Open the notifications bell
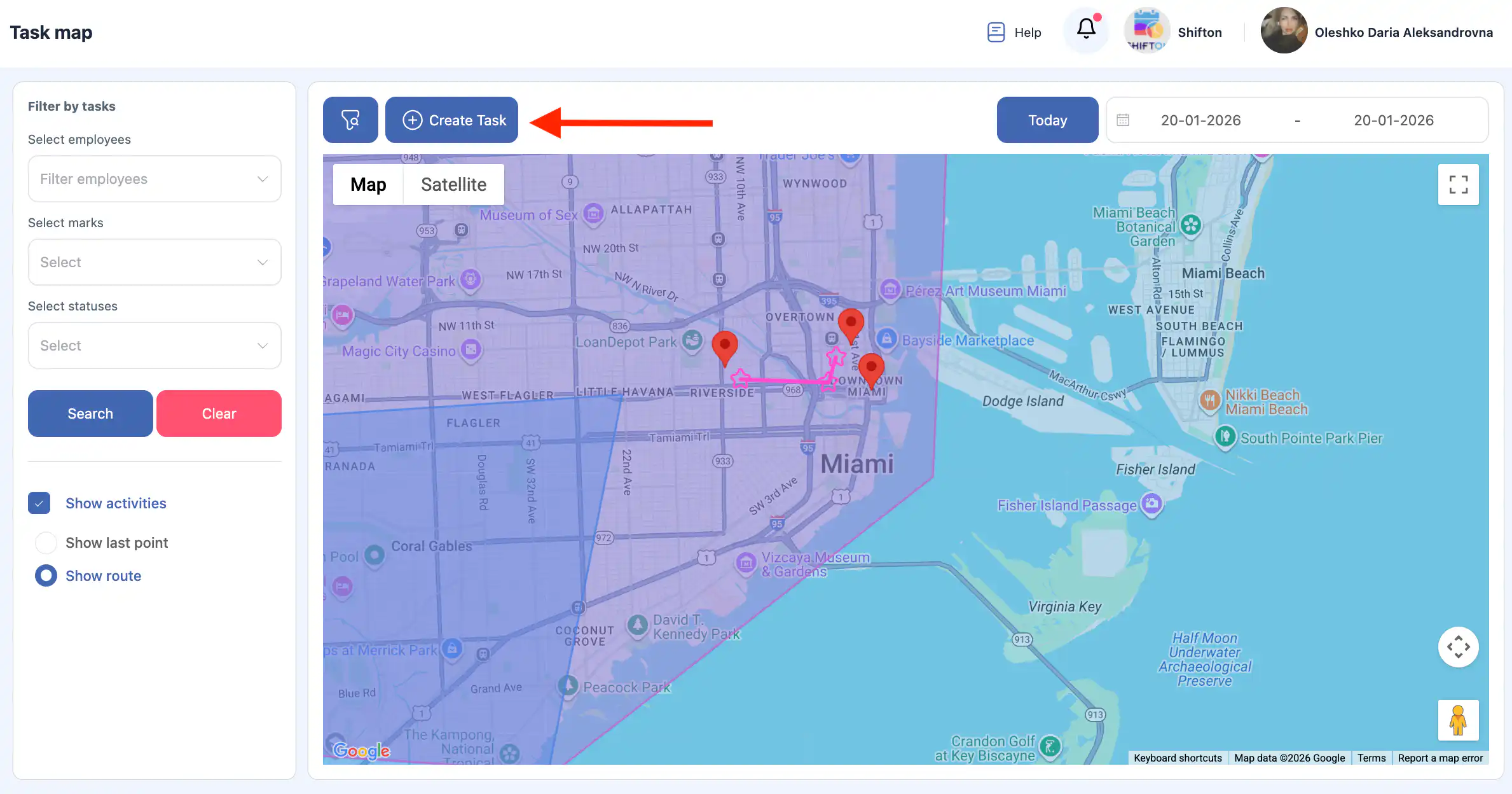 tap(1086, 29)
